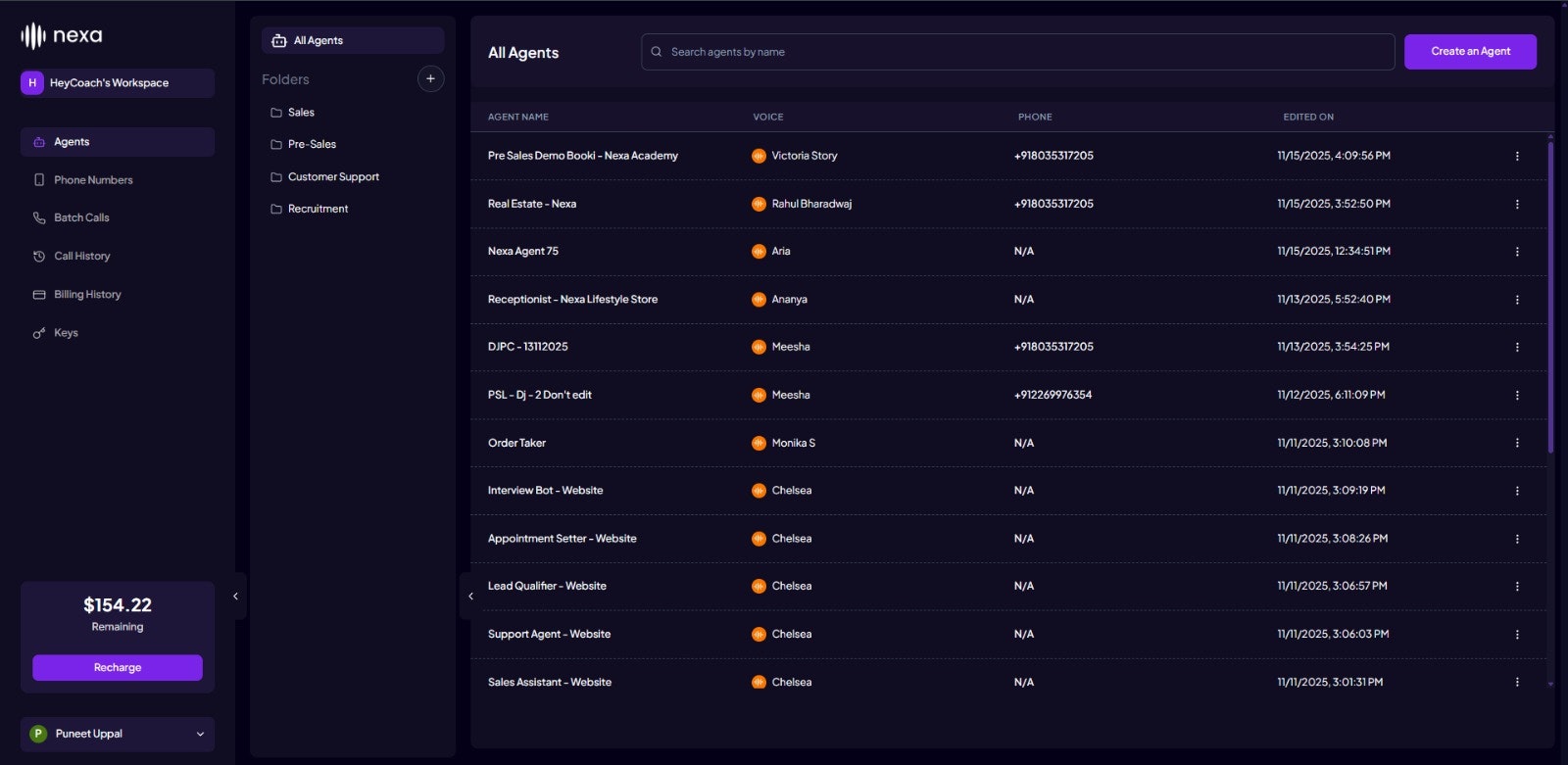This screenshot has width=1568, height=765.
Task: Click phone number +912269976354
Action: point(1053,395)
